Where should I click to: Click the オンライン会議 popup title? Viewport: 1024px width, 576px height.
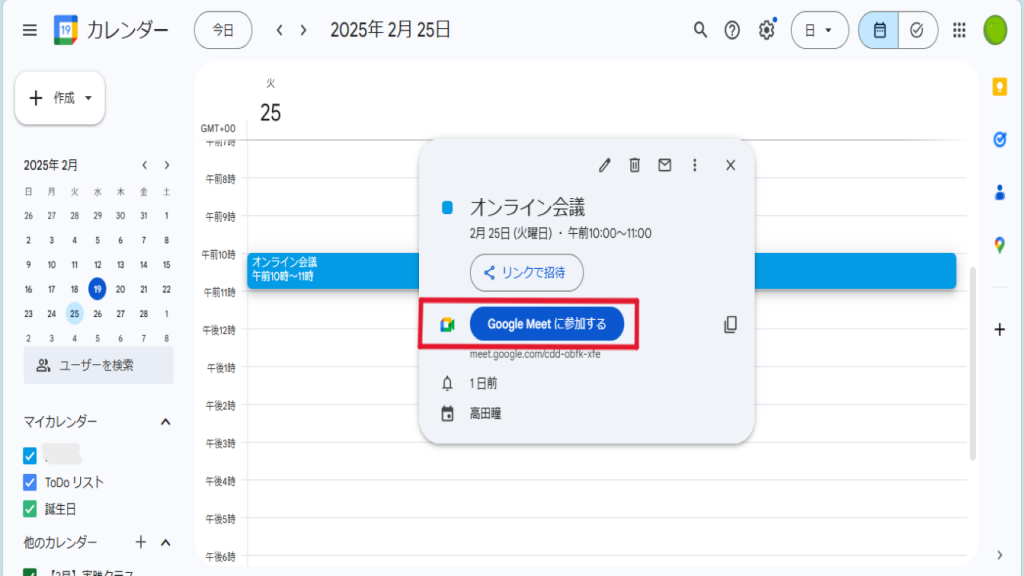coord(527,208)
